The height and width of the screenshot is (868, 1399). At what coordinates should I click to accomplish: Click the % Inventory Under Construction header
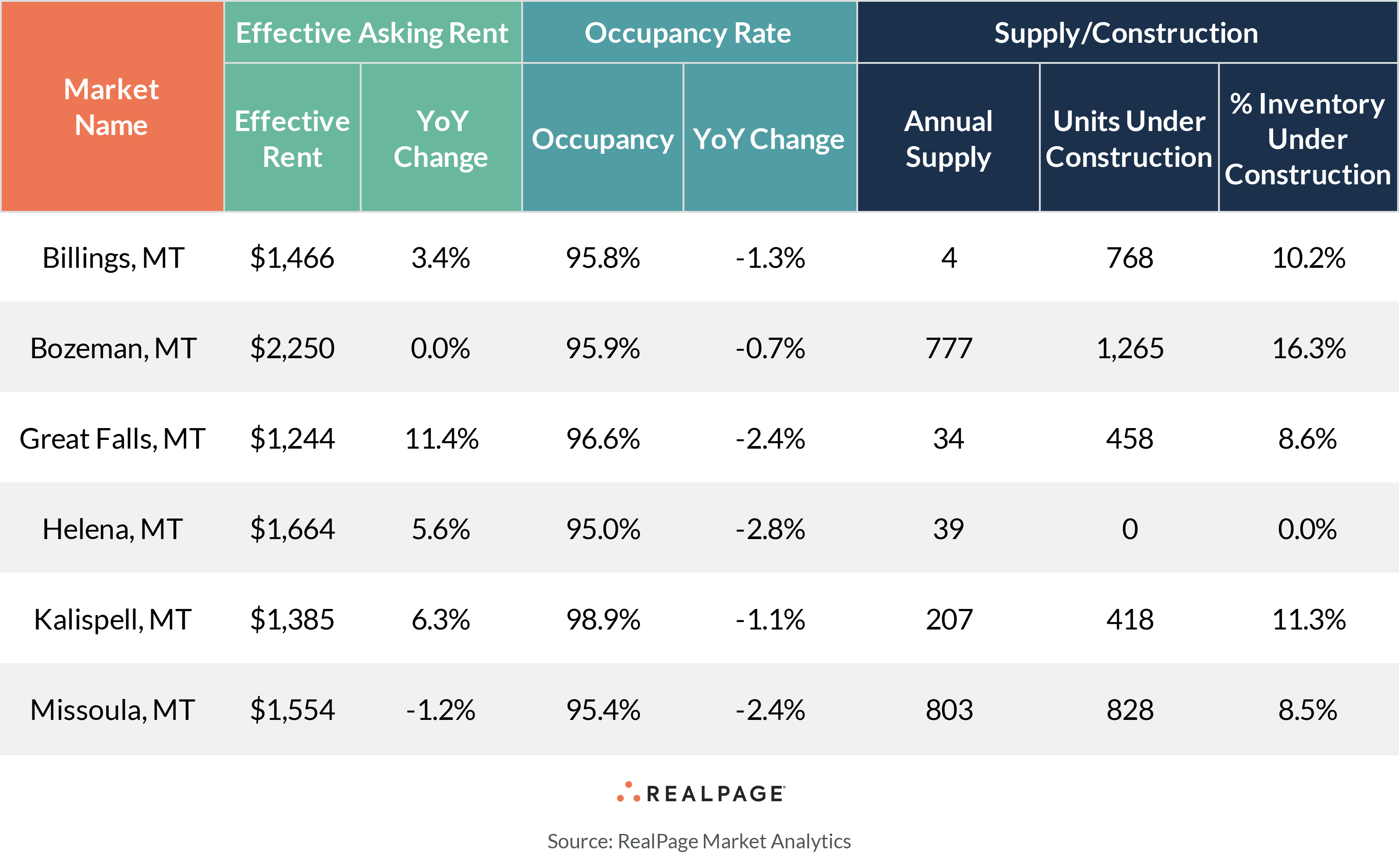point(1307,138)
